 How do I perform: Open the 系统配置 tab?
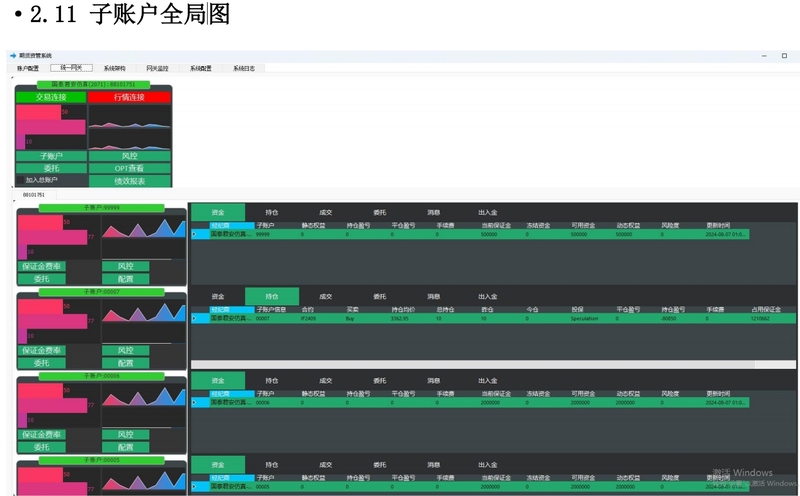pos(201,68)
